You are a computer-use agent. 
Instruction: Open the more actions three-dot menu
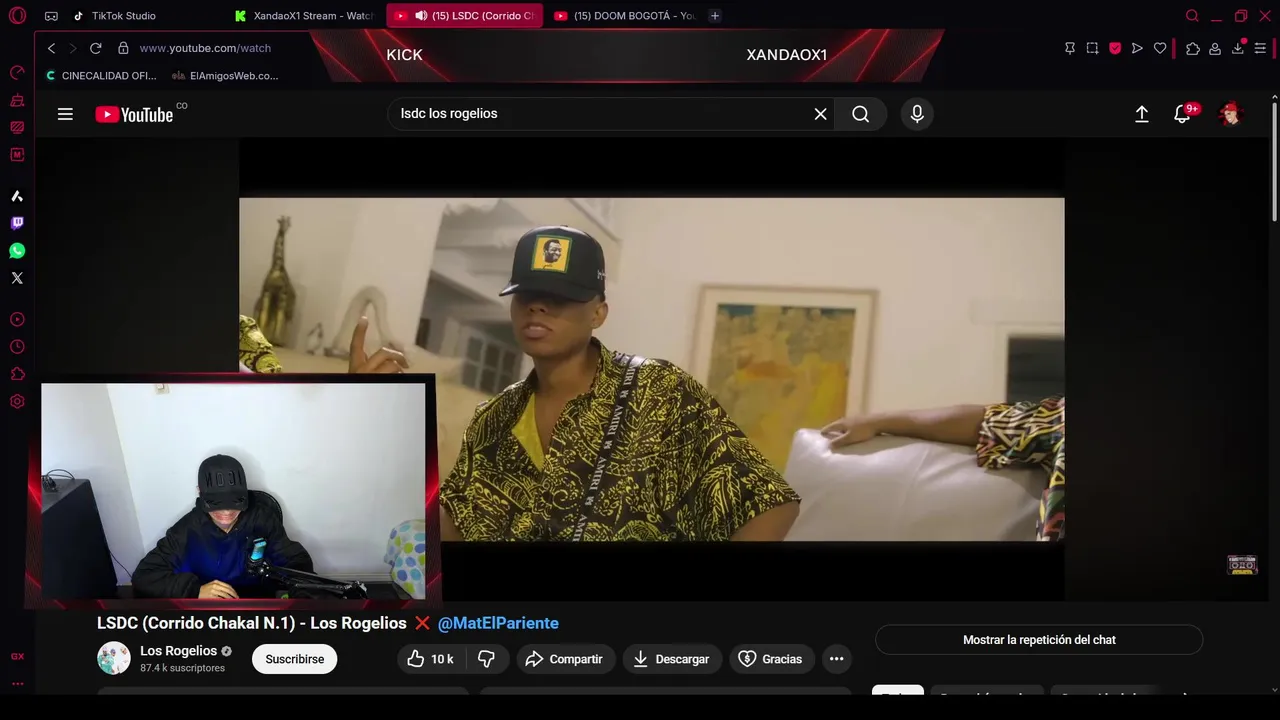(x=837, y=659)
